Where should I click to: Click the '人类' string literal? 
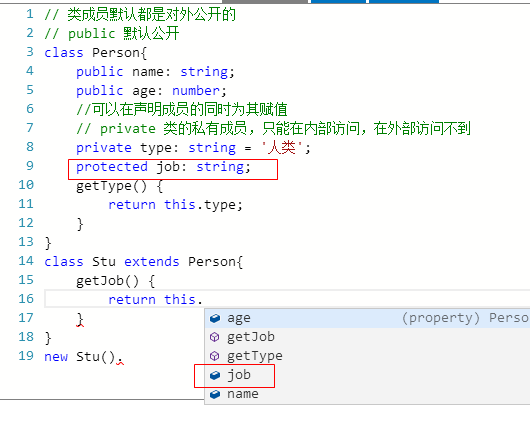pos(282,148)
